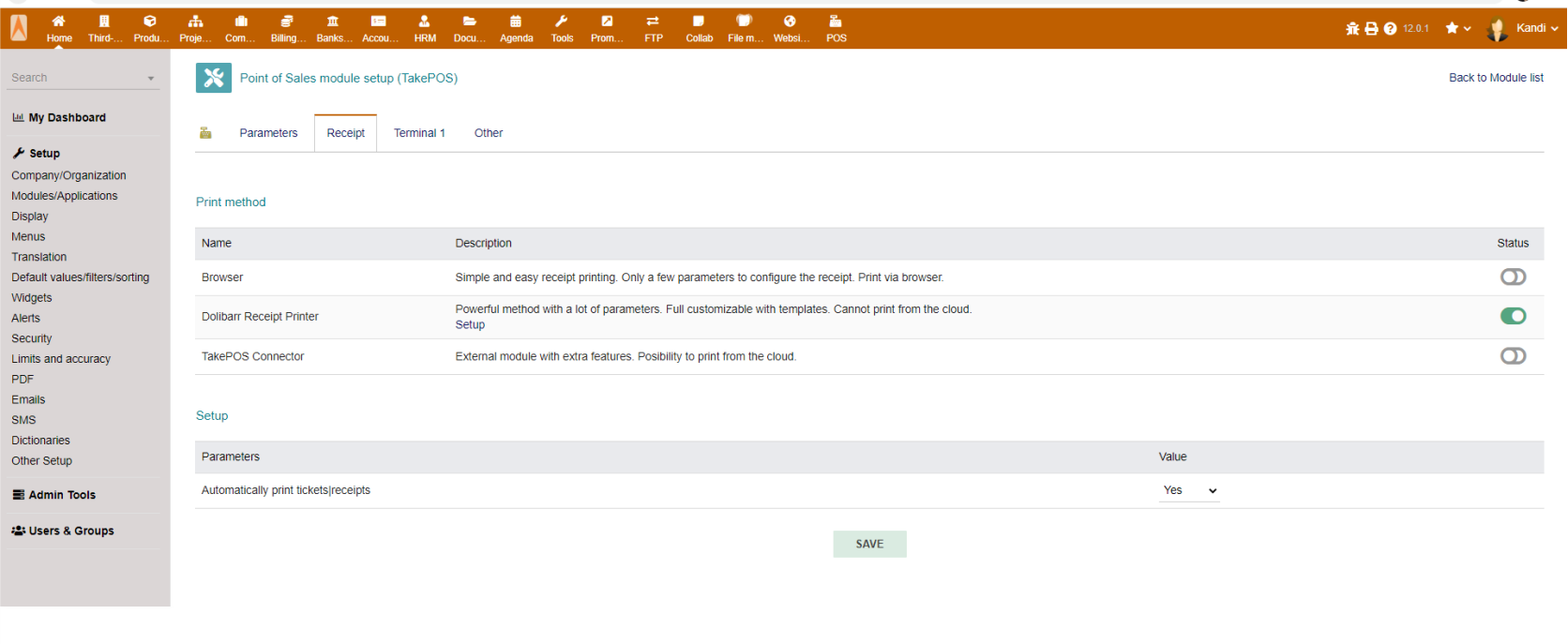Select the Receipt tab
The image size is (1568, 644).
point(346,133)
